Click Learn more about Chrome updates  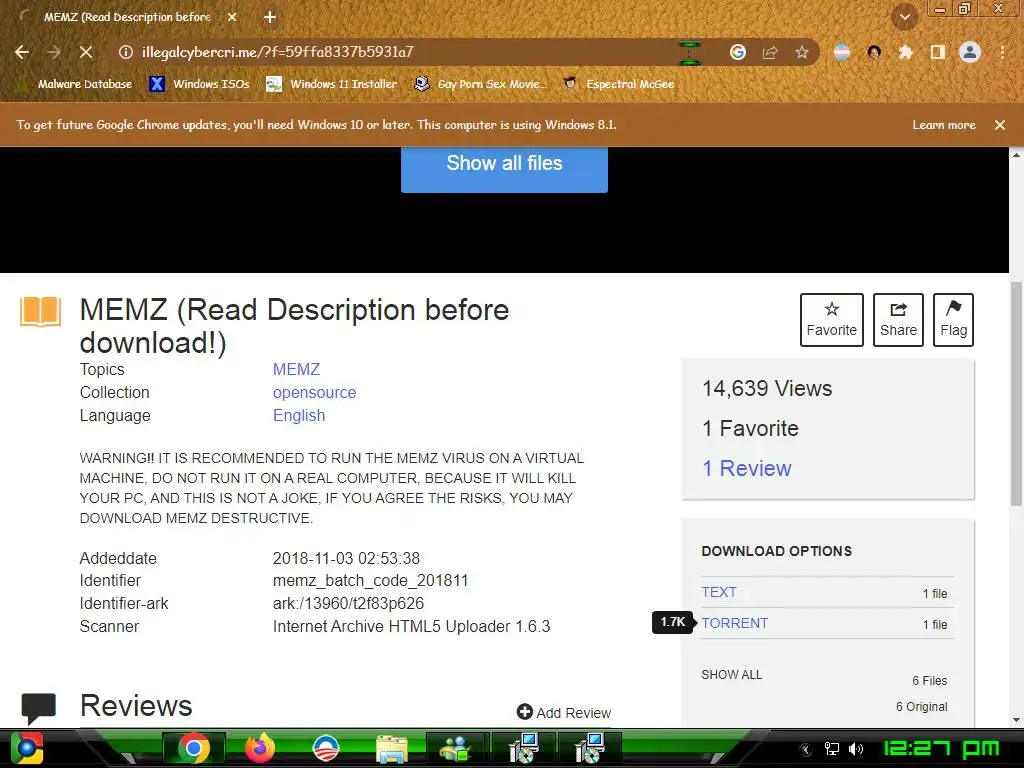[x=944, y=125]
